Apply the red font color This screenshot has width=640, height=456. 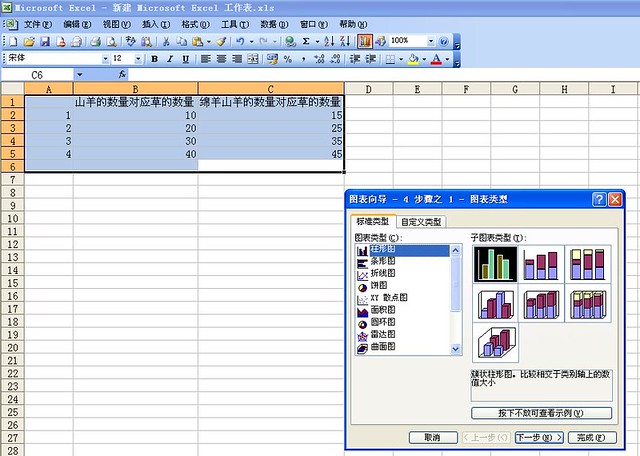(x=436, y=59)
